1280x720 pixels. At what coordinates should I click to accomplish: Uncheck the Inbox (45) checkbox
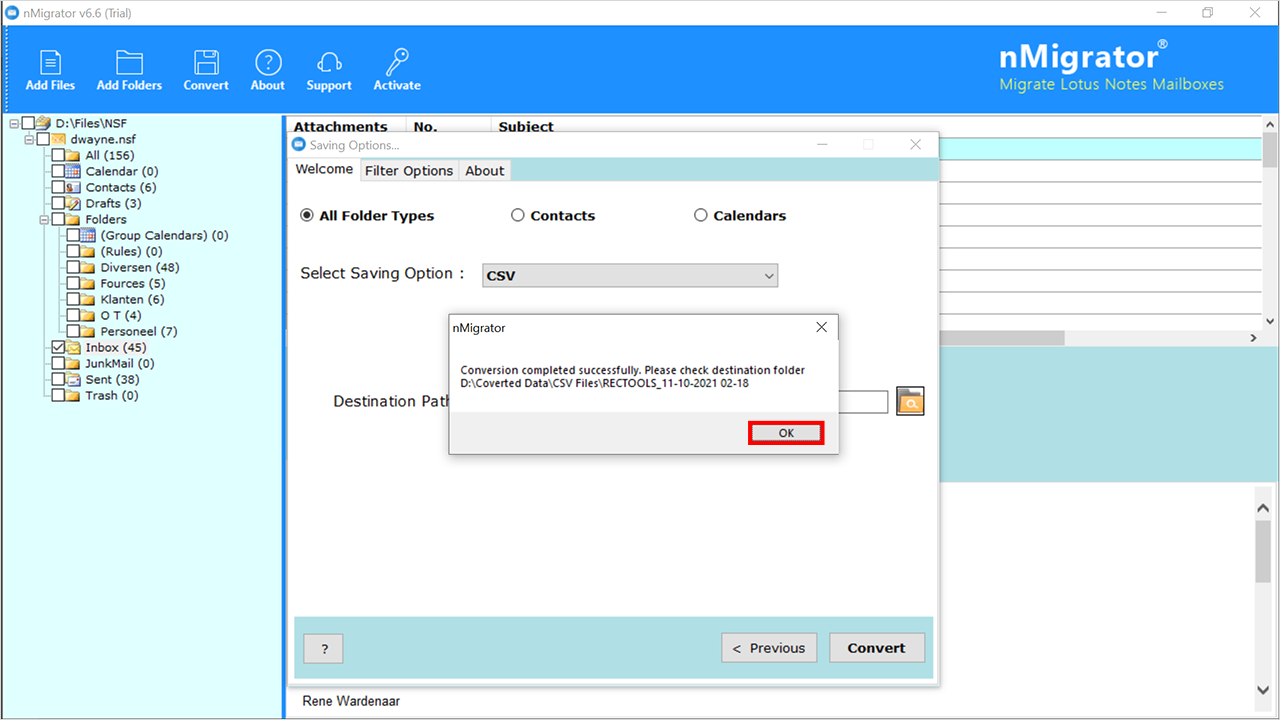pyautogui.click(x=58, y=347)
